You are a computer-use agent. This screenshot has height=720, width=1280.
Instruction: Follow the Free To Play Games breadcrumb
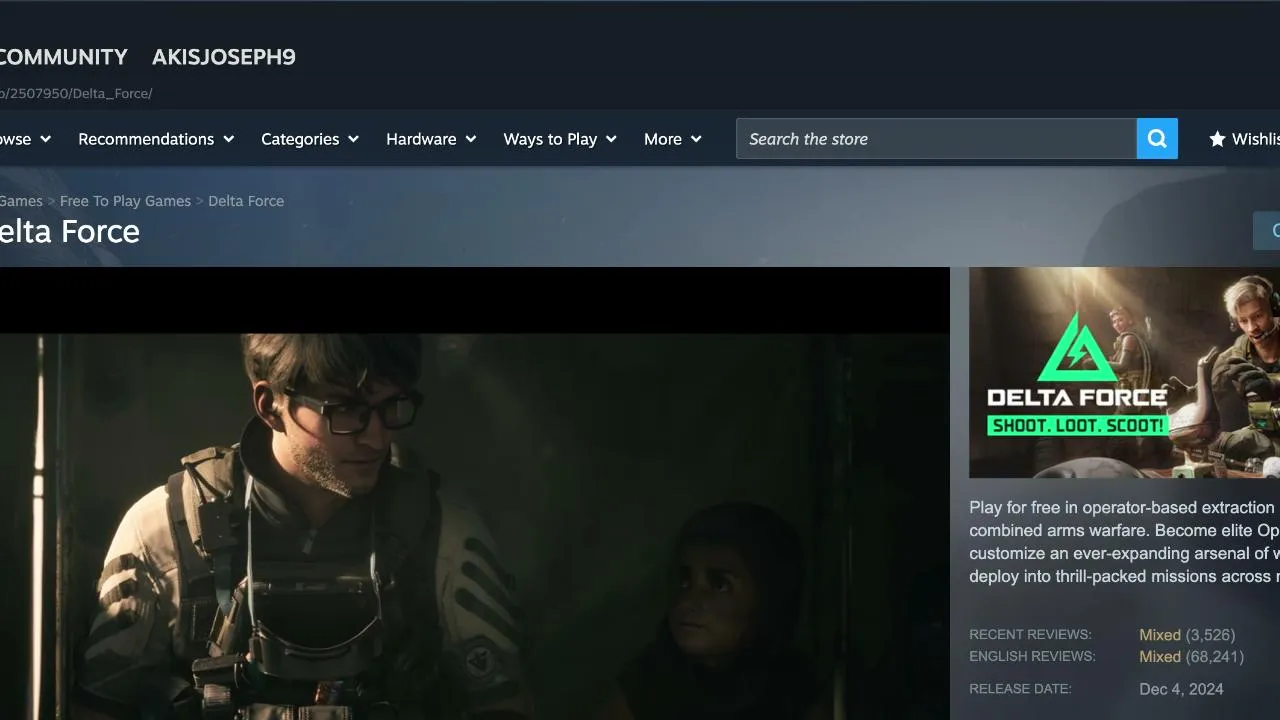[125, 201]
